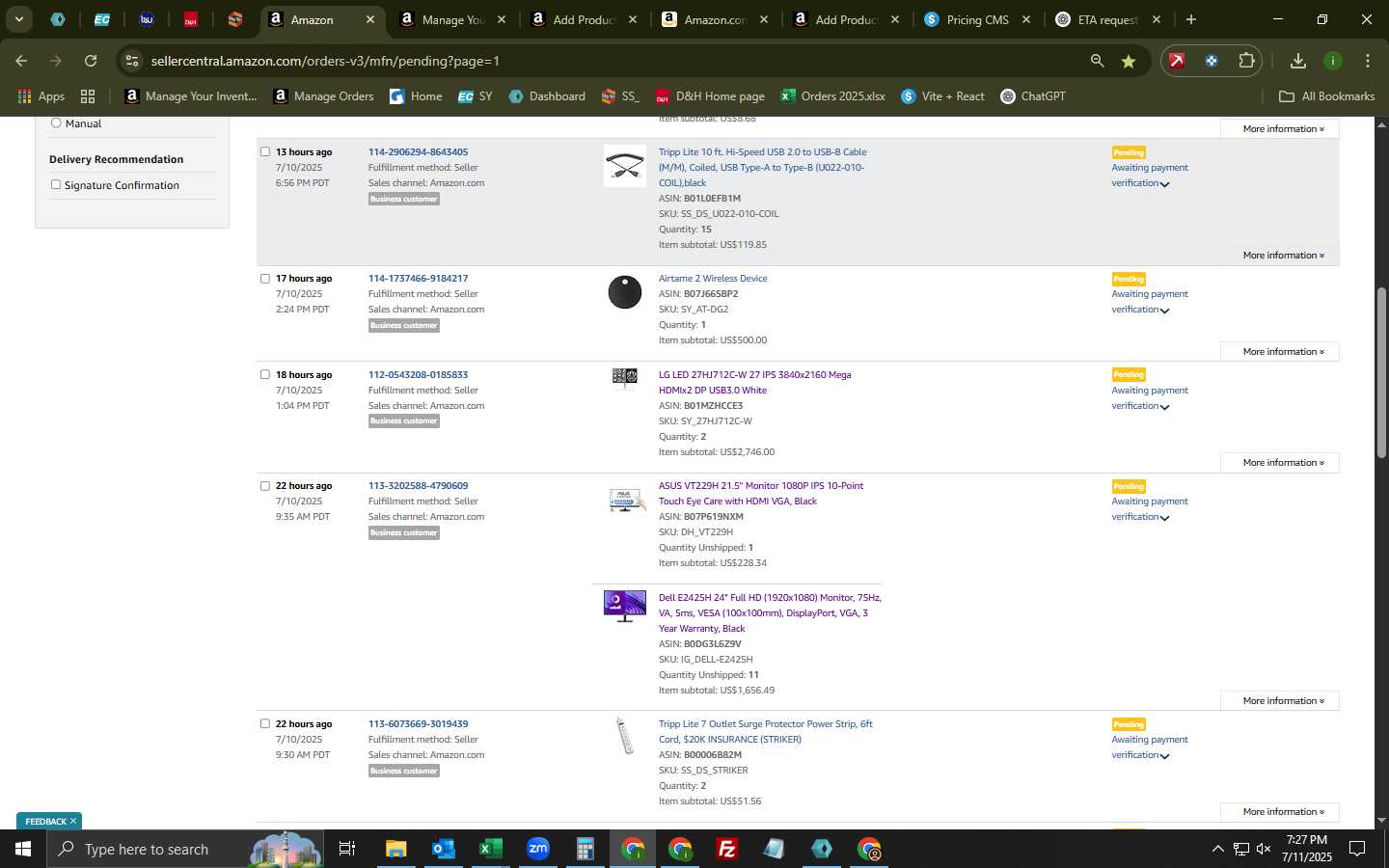The height and width of the screenshot is (868, 1389).
Task: Open order 114-2906294-8643405 details
Action: pos(418,151)
